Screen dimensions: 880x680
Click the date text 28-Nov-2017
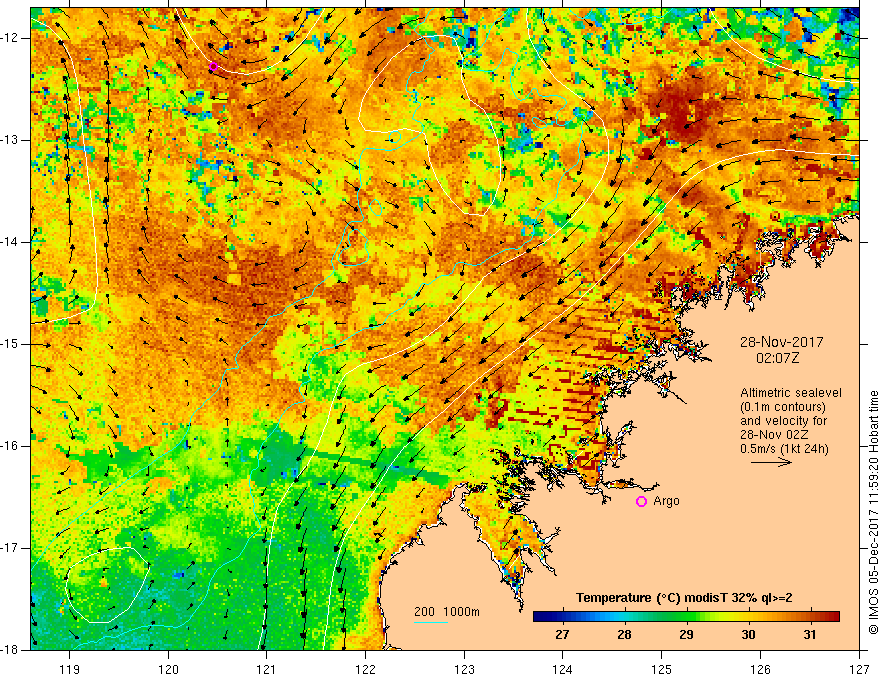point(781,342)
